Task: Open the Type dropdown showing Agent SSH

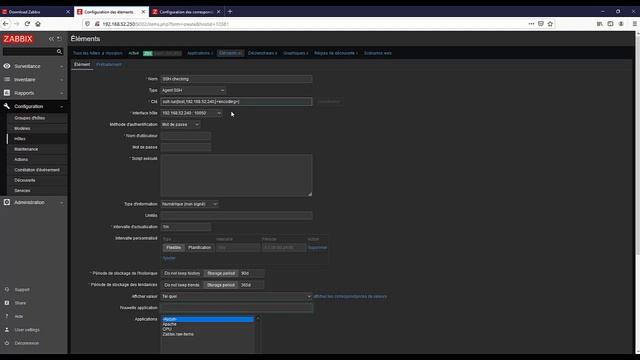Action: tap(193, 90)
